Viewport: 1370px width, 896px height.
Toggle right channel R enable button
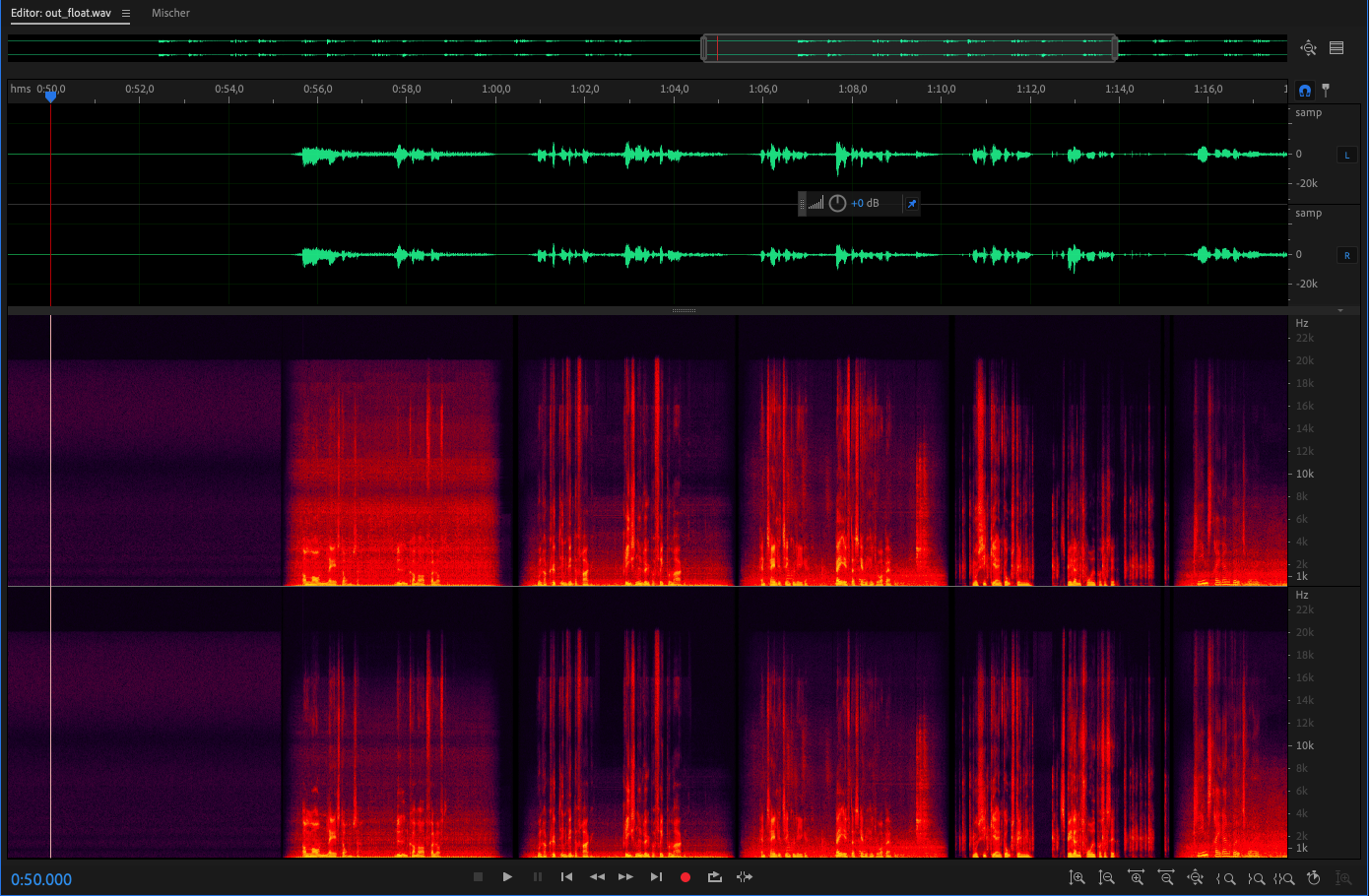[1347, 255]
